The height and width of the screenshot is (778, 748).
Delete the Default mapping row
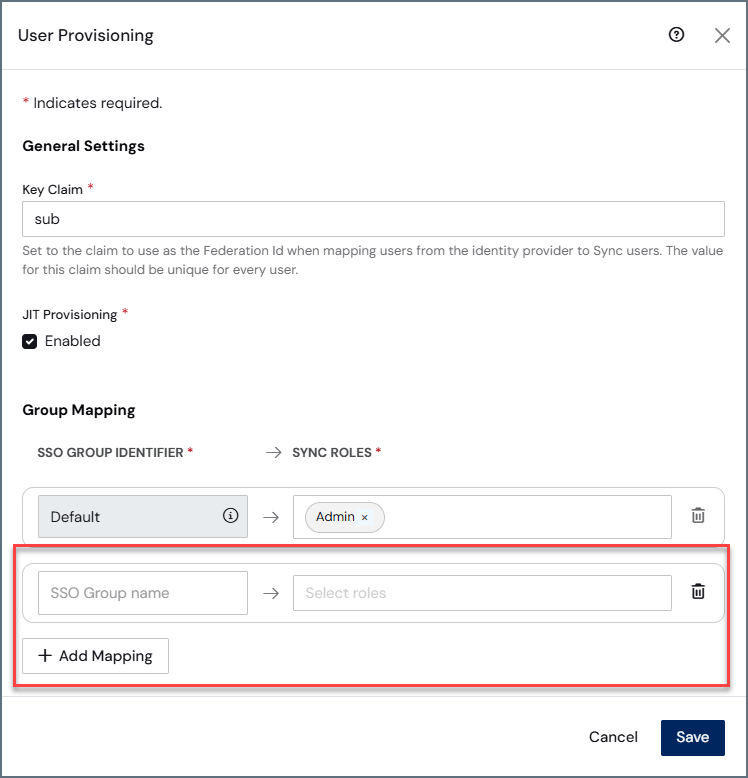tap(698, 516)
